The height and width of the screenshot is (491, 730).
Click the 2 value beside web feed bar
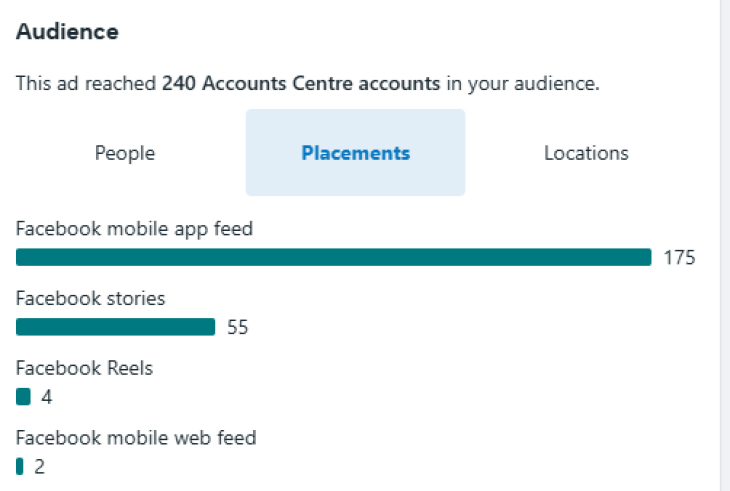pos(40,467)
